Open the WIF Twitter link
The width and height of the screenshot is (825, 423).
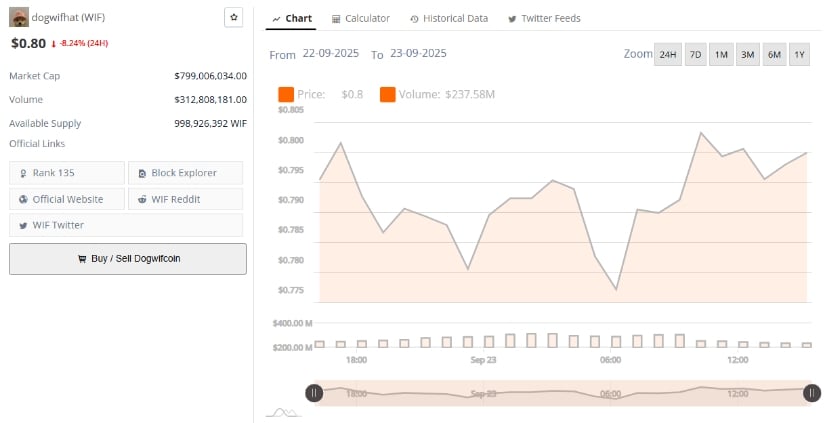tap(126, 225)
